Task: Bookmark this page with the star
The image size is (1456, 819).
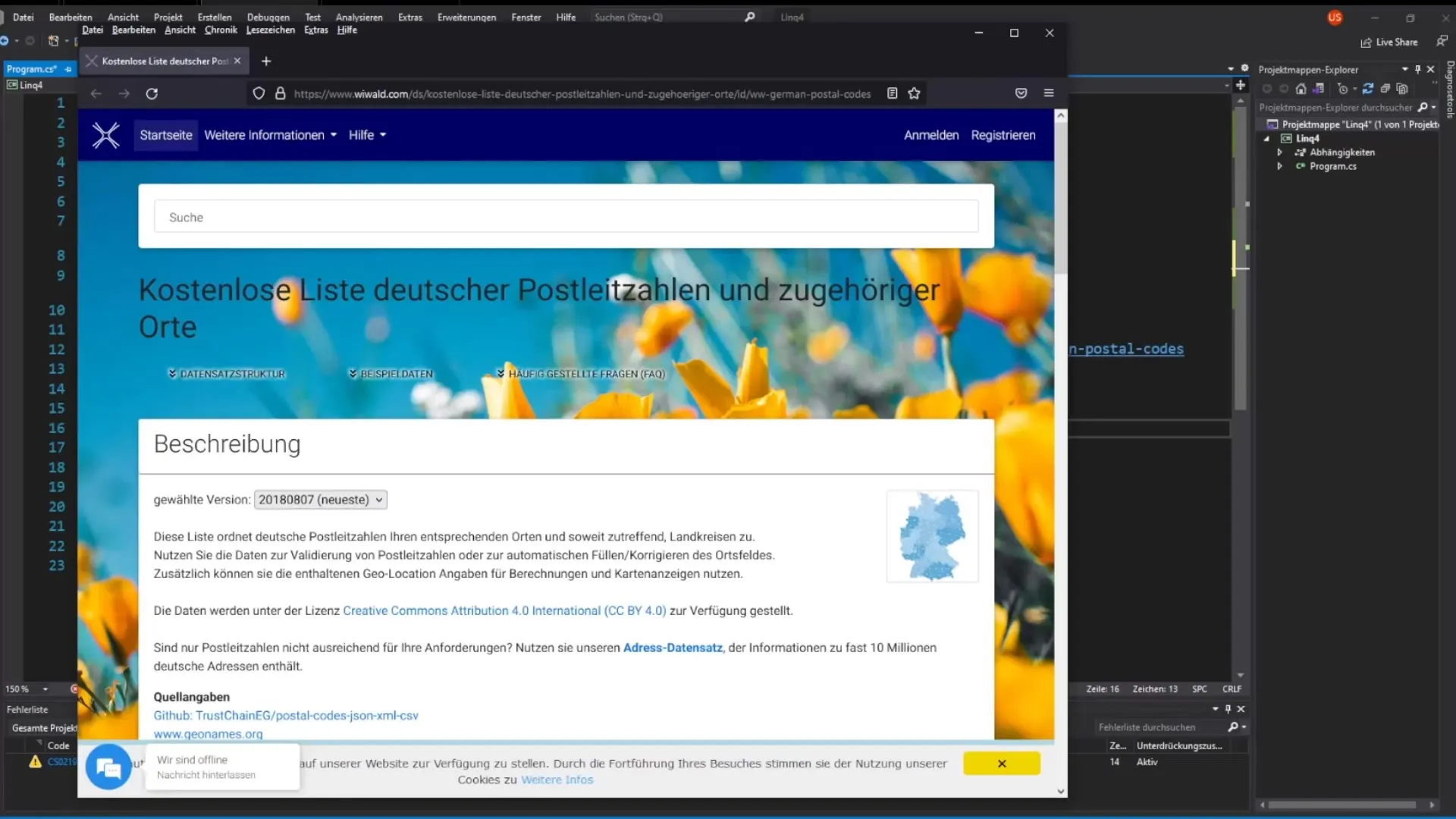Action: point(914,93)
